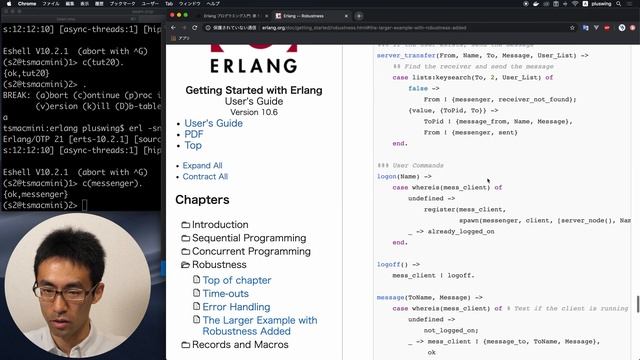Viewport: 640px width, 360px height.
Task: Click the webcam video thumbnail
Action: coord(78,286)
